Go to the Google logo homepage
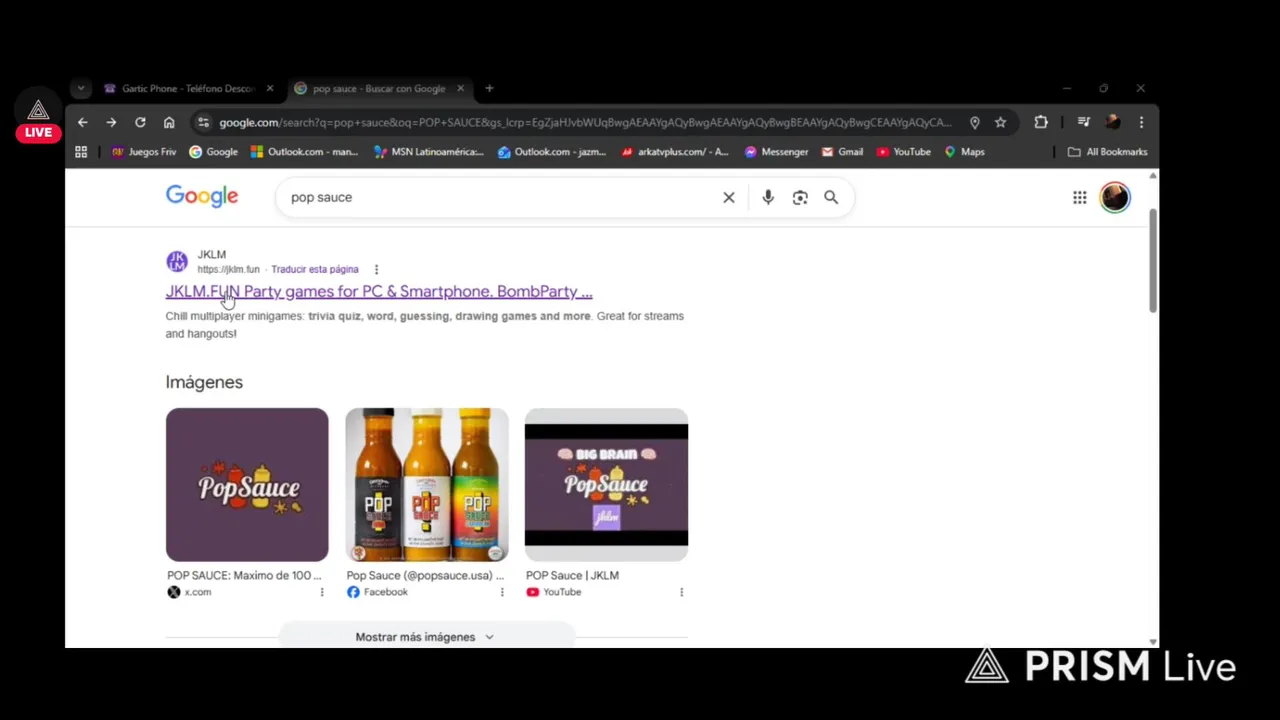Viewport: 1280px width, 720px height. pos(202,196)
